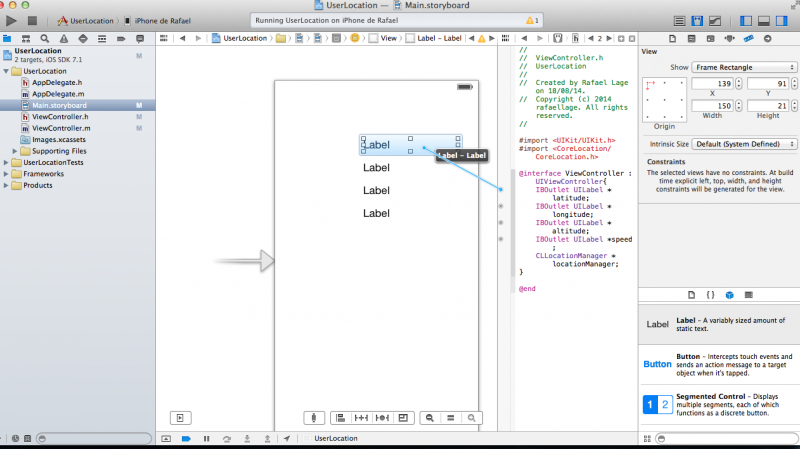Open the Show Frame Rectangle dropdown
Viewport: 800px width, 449px height.
pyautogui.click(x=742, y=66)
